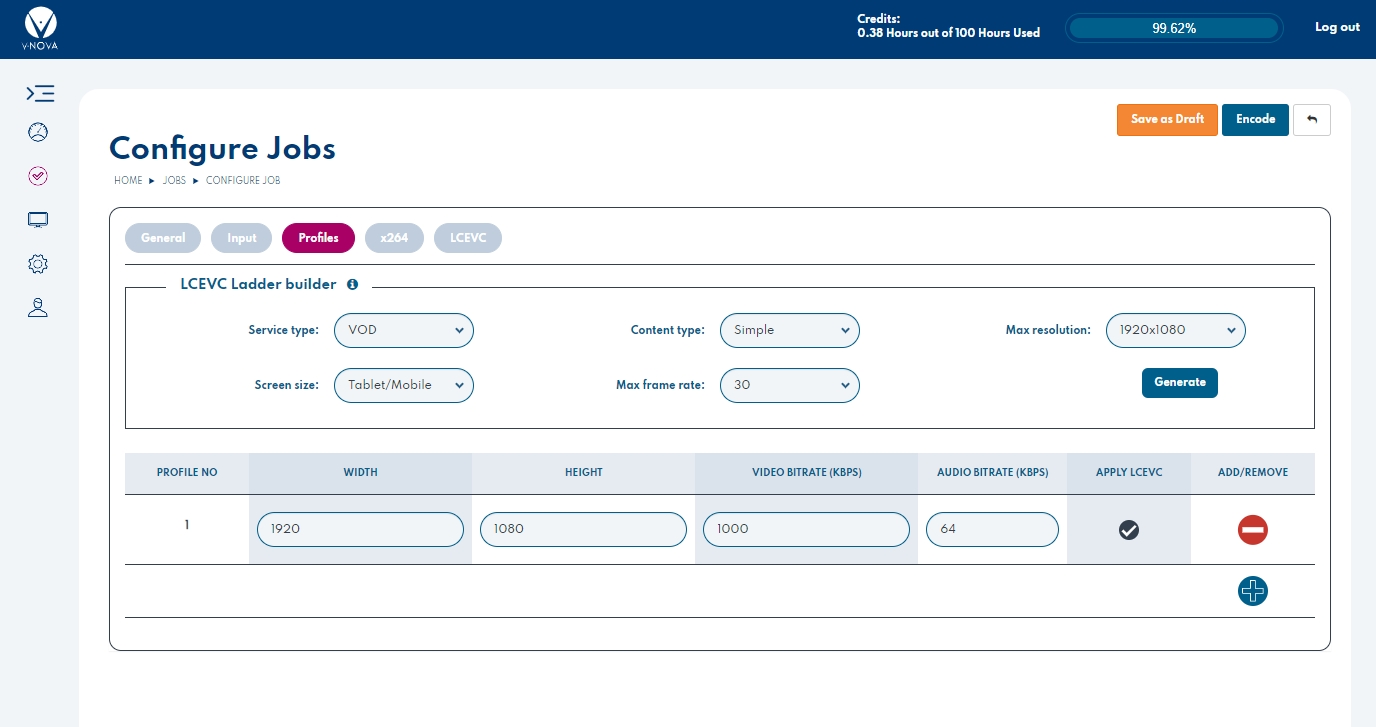Click the Encode button
Viewport: 1376px width, 727px height.
coord(1255,120)
